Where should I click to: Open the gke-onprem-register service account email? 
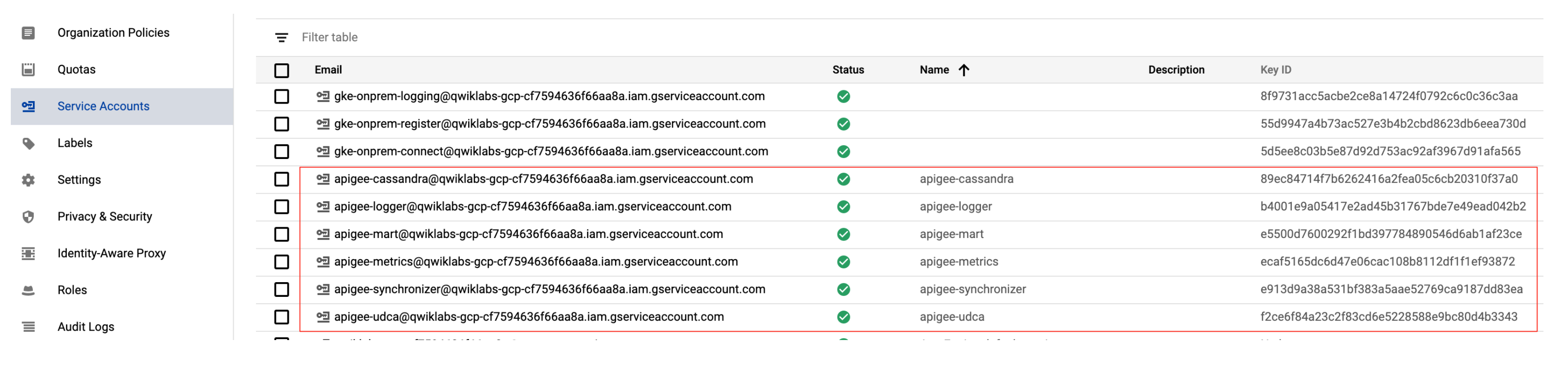click(550, 124)
